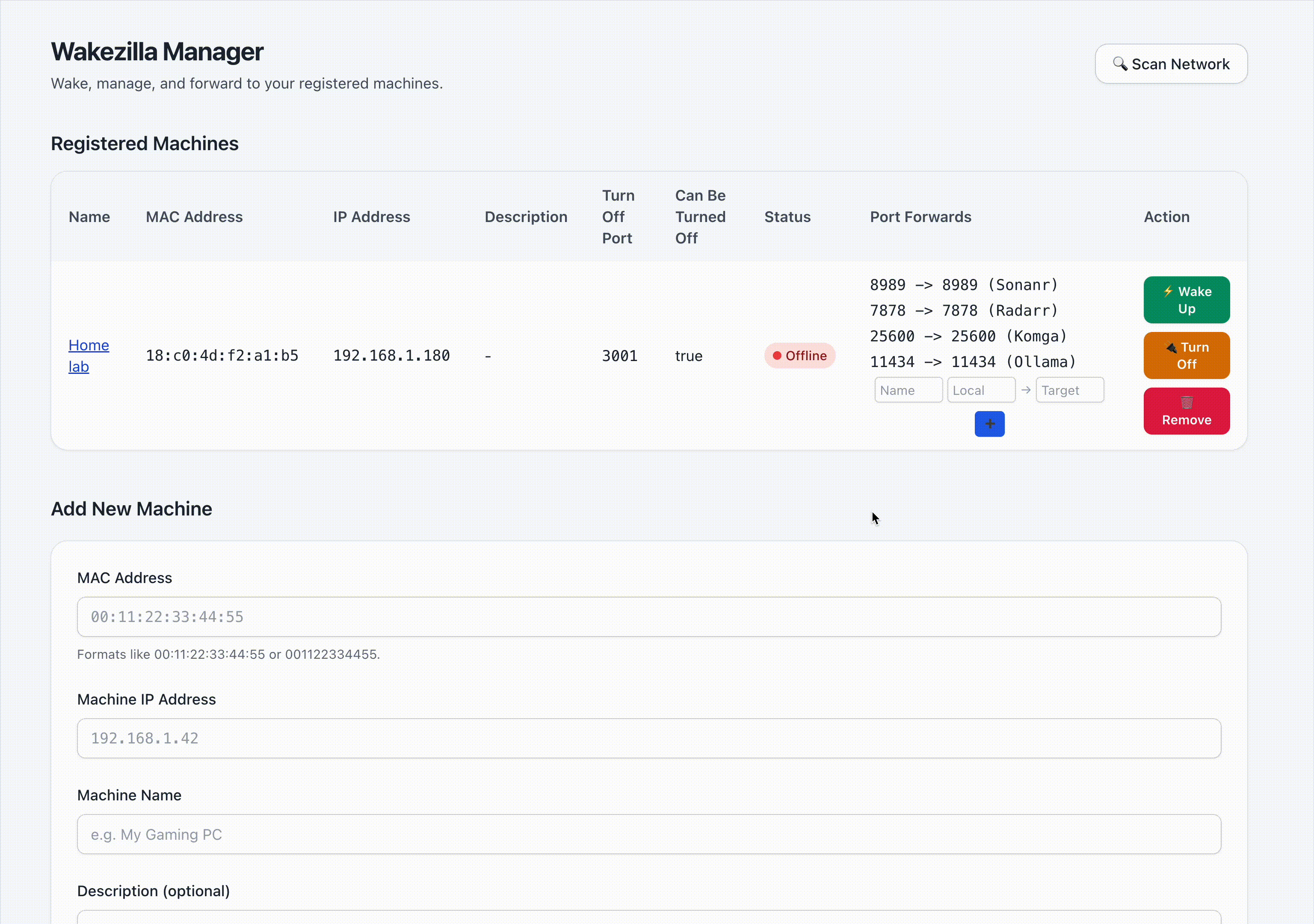
Task: Focus the port forward Name field
Action: coord(908,390)
